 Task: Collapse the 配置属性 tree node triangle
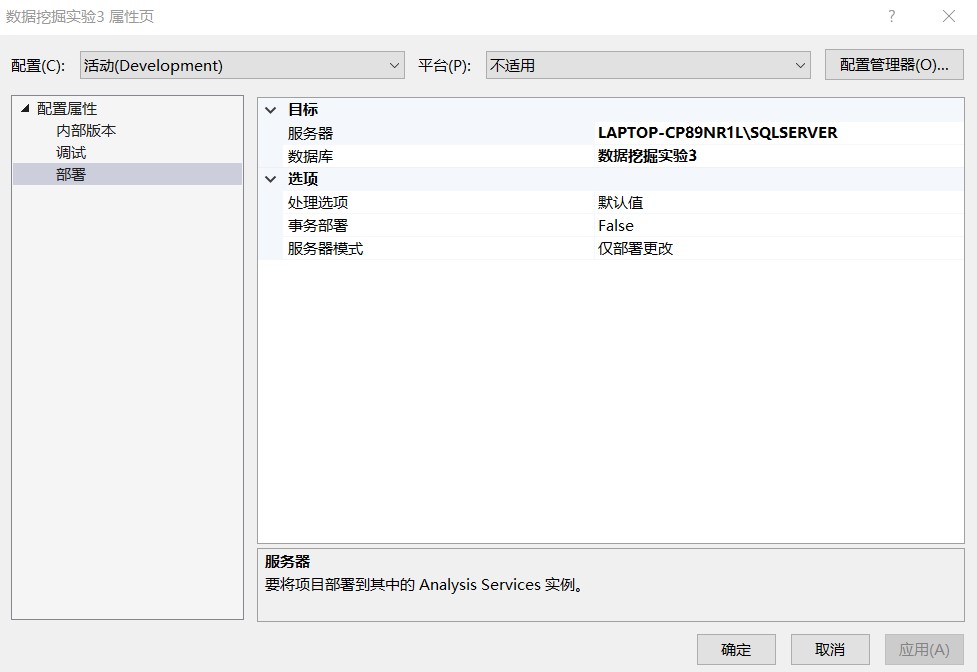tap(25, 108)
